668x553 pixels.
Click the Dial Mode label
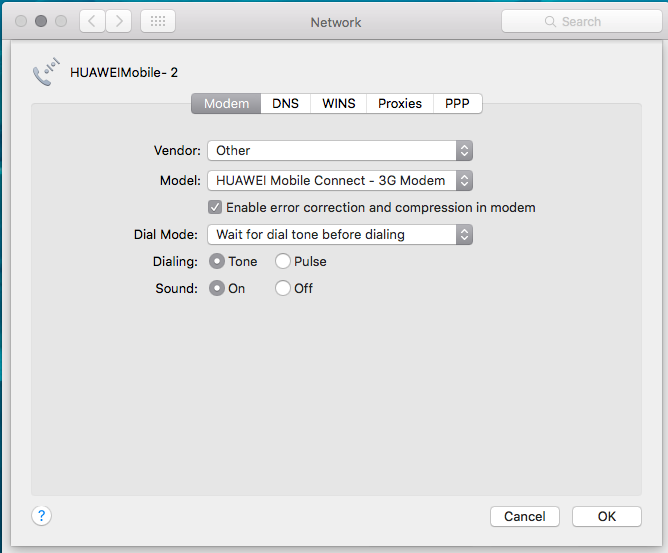point(166,234)
